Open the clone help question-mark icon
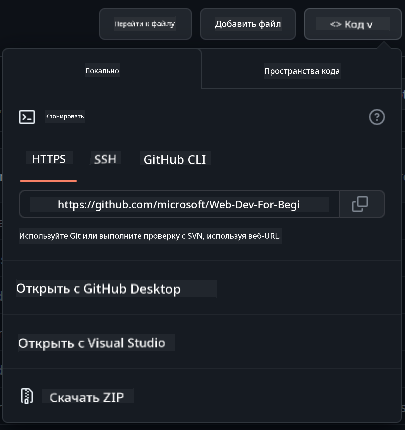 [377, 117]
